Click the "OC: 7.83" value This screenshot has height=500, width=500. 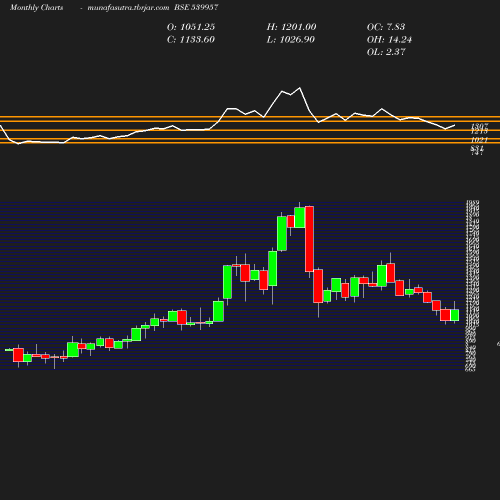(386, 27)
